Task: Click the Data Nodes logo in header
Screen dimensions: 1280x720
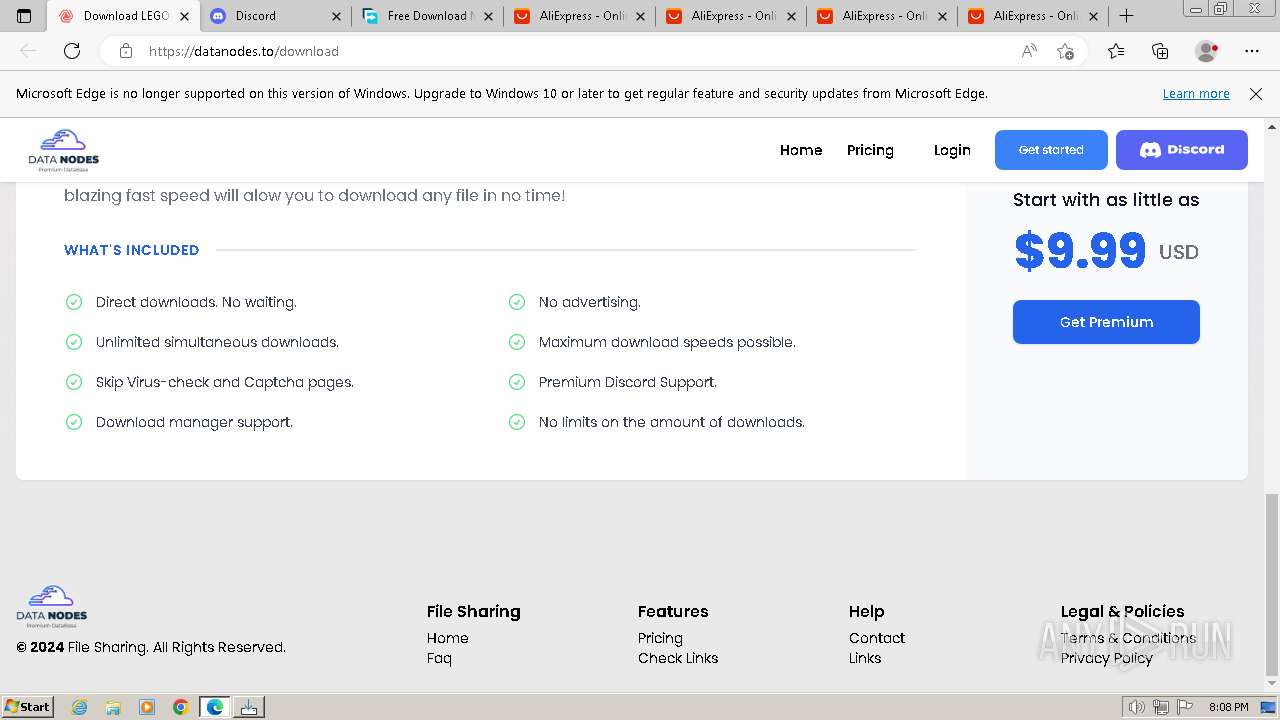Action: click(x=64, y=150)
